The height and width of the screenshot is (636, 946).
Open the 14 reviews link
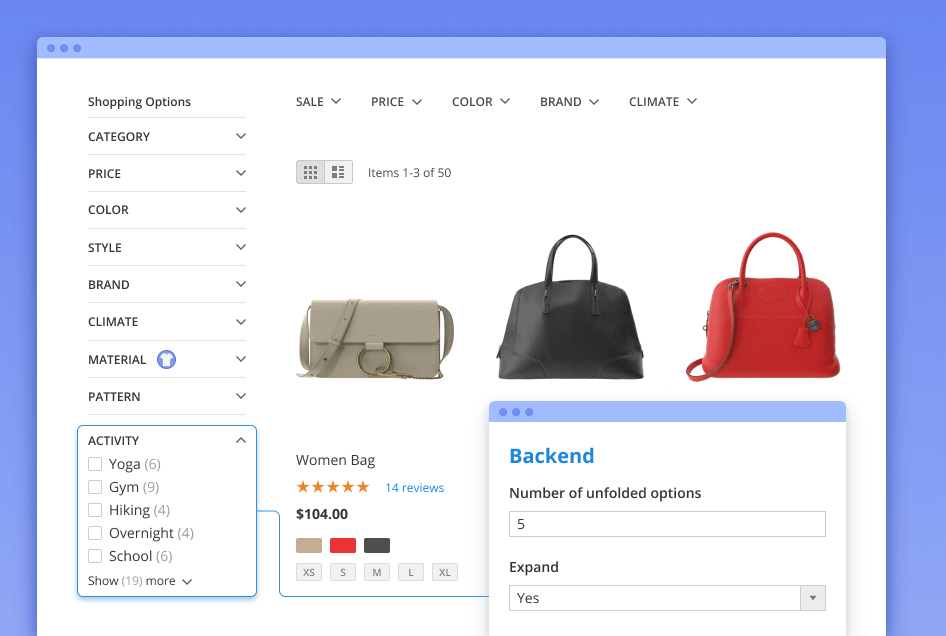pos(414,488)
